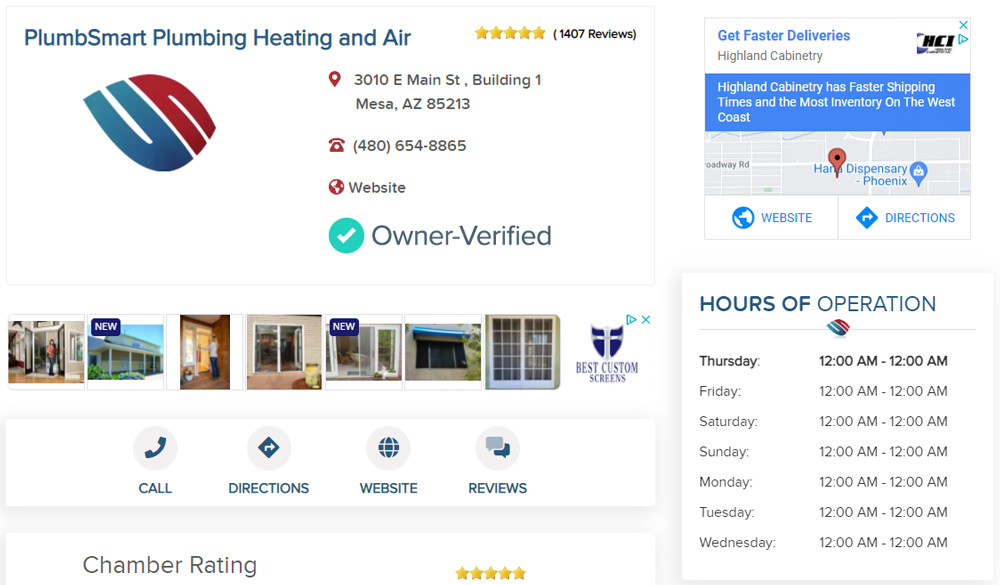Open thumbnail of person at wooden door
Viewport: 1000px width, 585px height.
(x=205, y=352)
